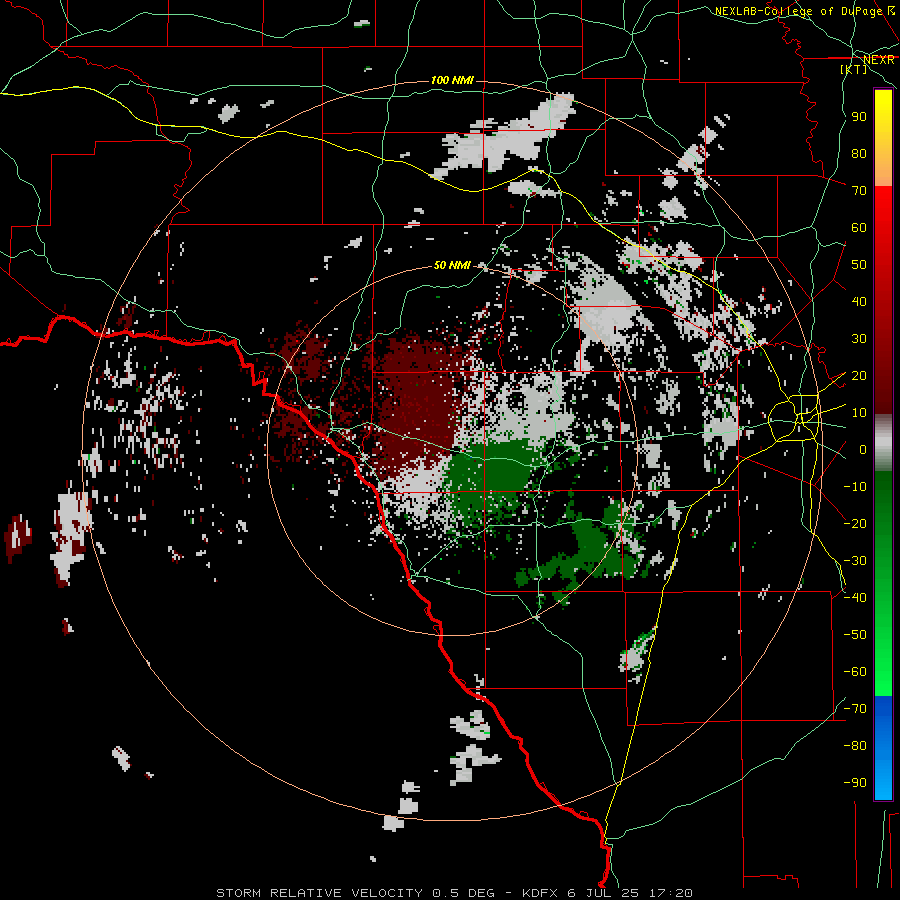
Task: Select the -90 knot scale label
Action: (x=855, y=783)
